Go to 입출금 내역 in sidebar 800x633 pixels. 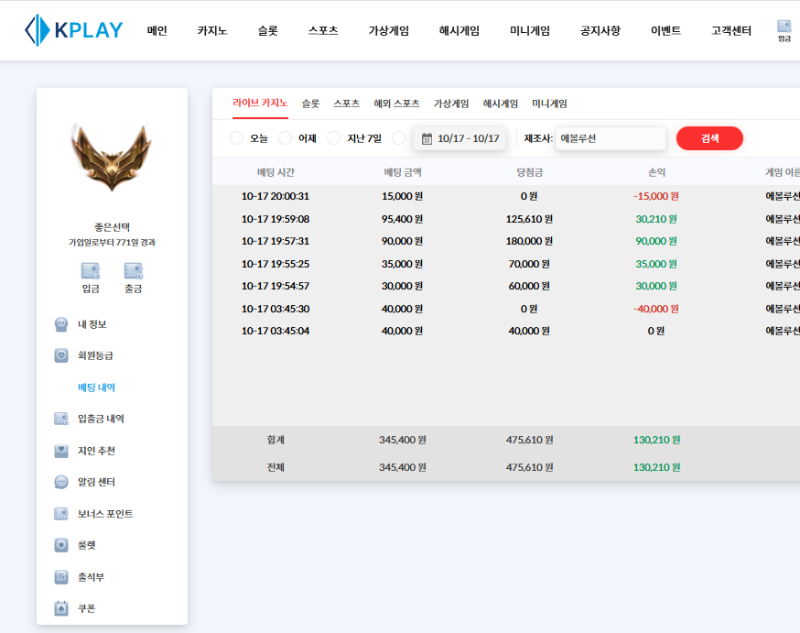pyautogui.click(x=100, y=419)
